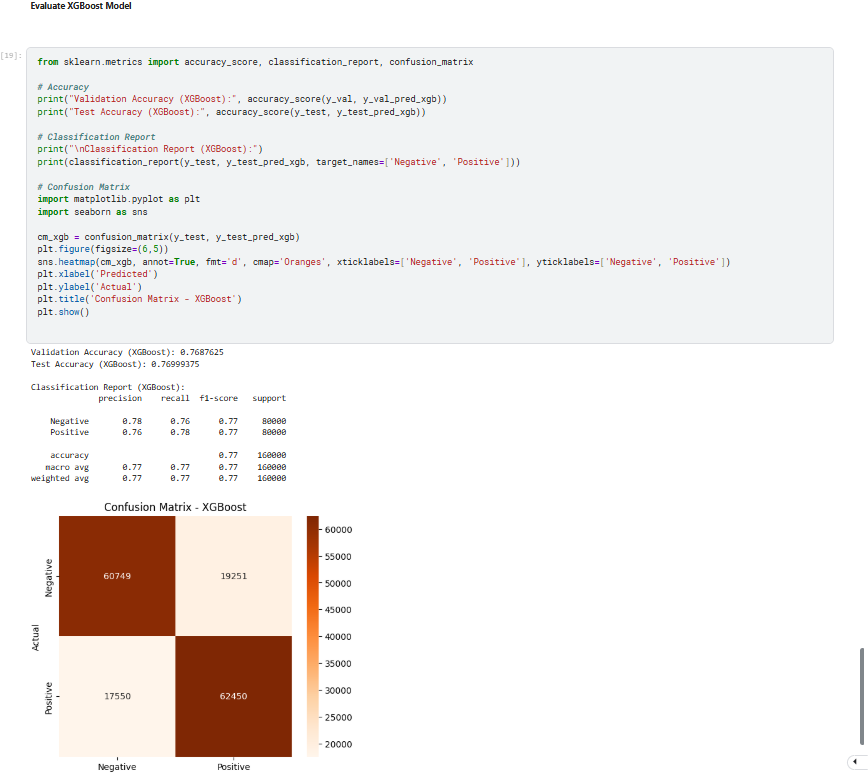Viewport: 868px width, 773px height.
Task: Select the "[19]:" cell prompt
Action: click(x=11, y=55)
